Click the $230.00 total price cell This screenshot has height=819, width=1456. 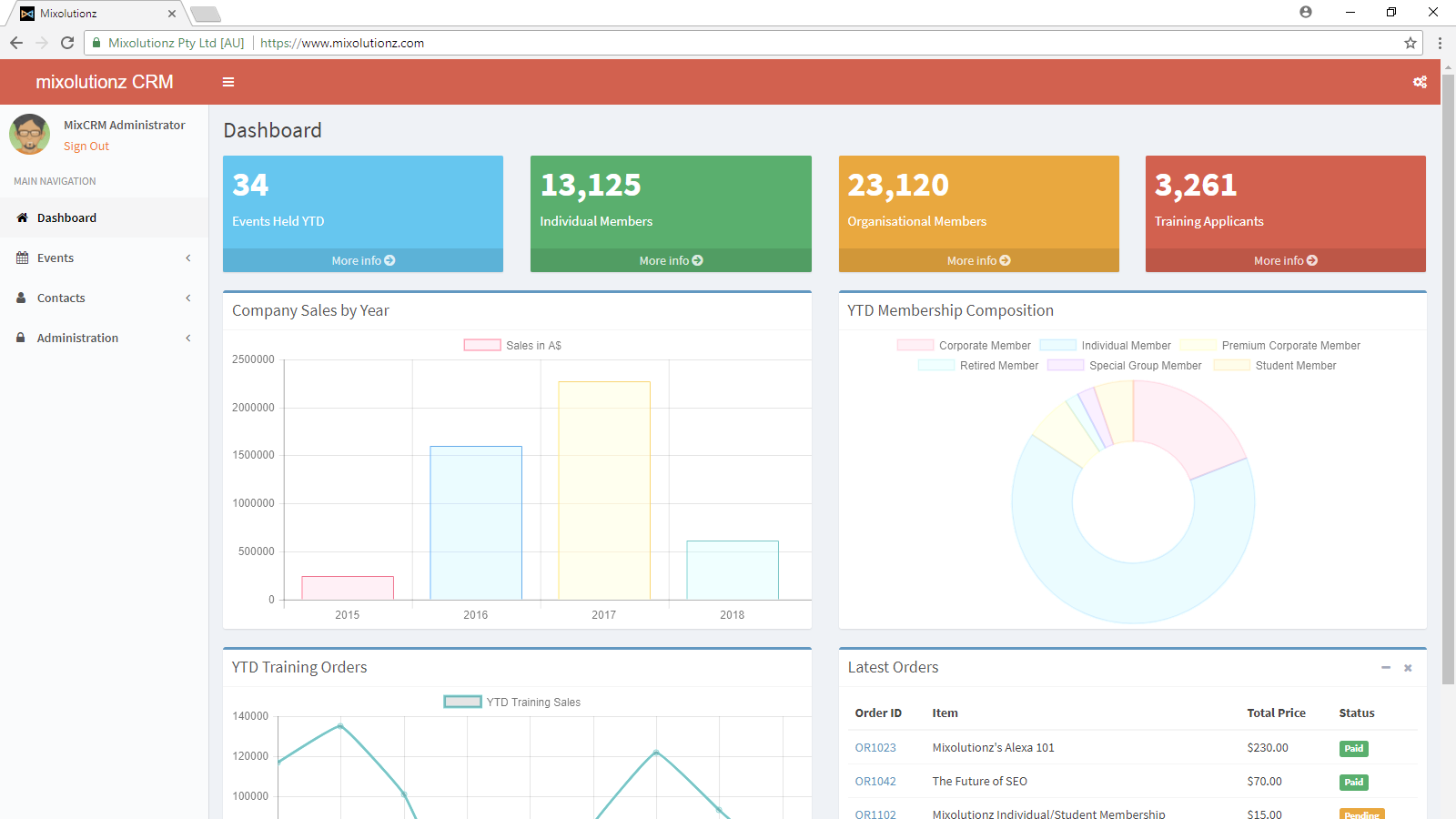coord(1268,748)
